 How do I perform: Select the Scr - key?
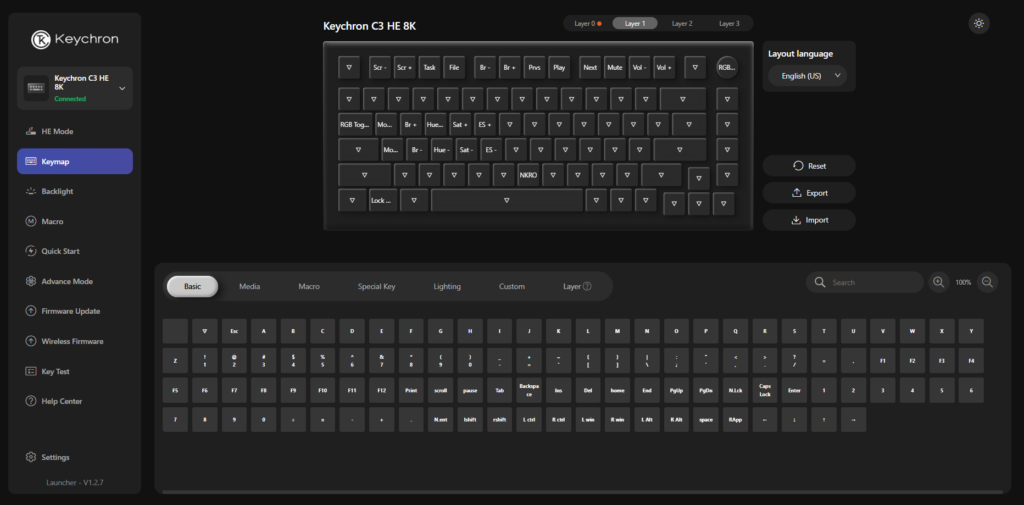click(x=379, y=67)
